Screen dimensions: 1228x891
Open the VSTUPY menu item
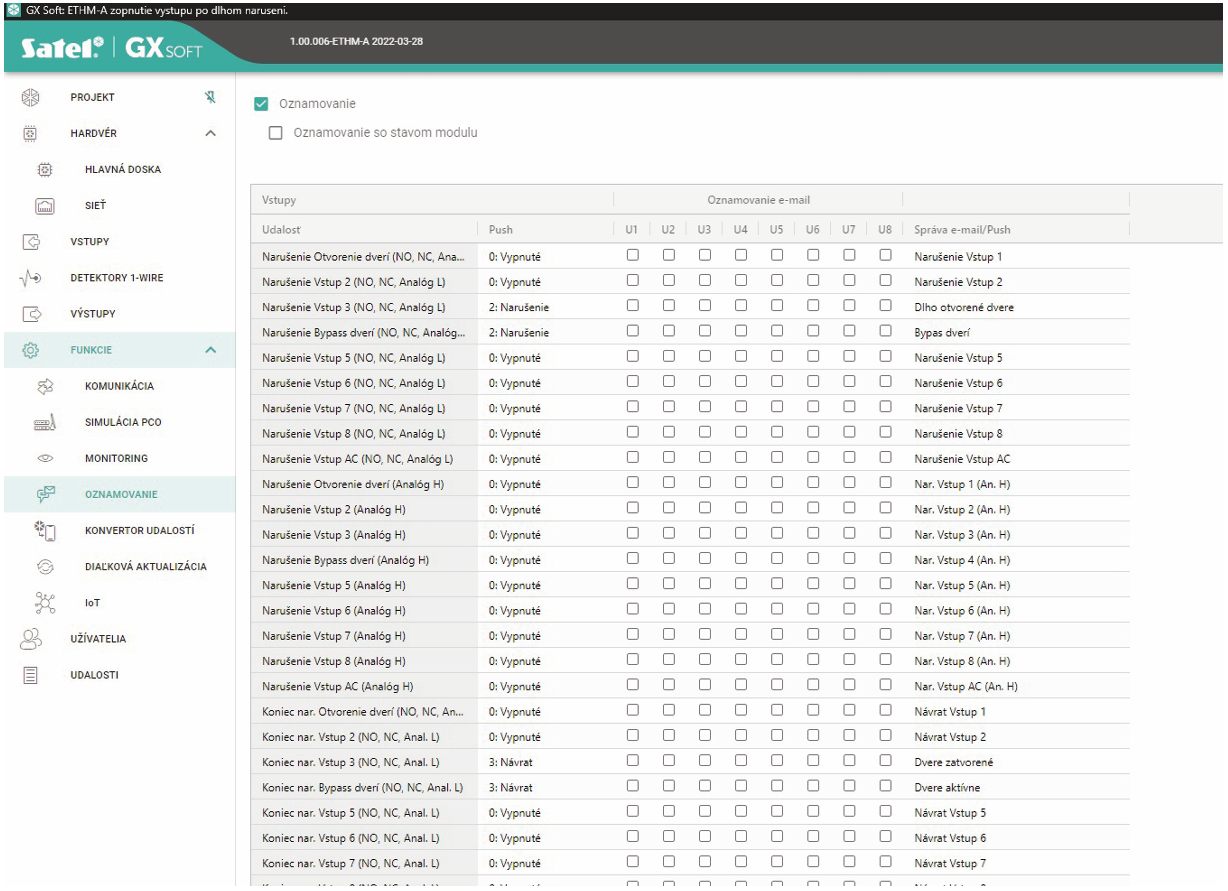click(x=90, y=242)
